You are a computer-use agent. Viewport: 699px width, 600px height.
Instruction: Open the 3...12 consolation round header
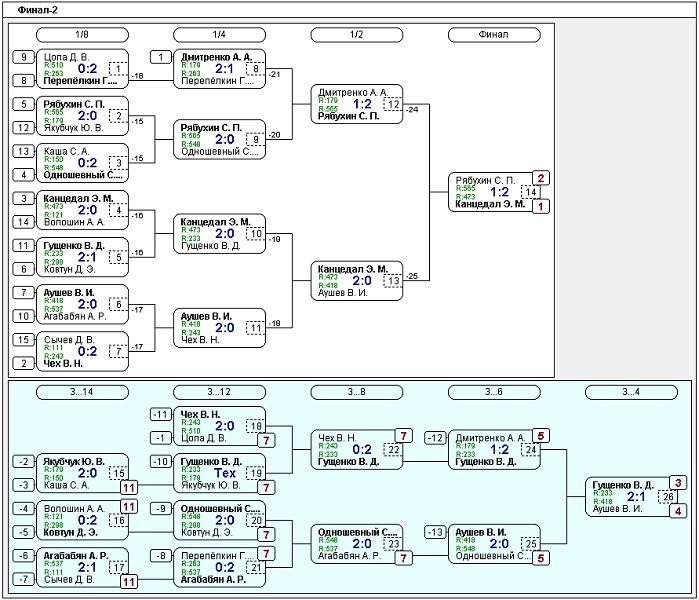tap(219, 392)
